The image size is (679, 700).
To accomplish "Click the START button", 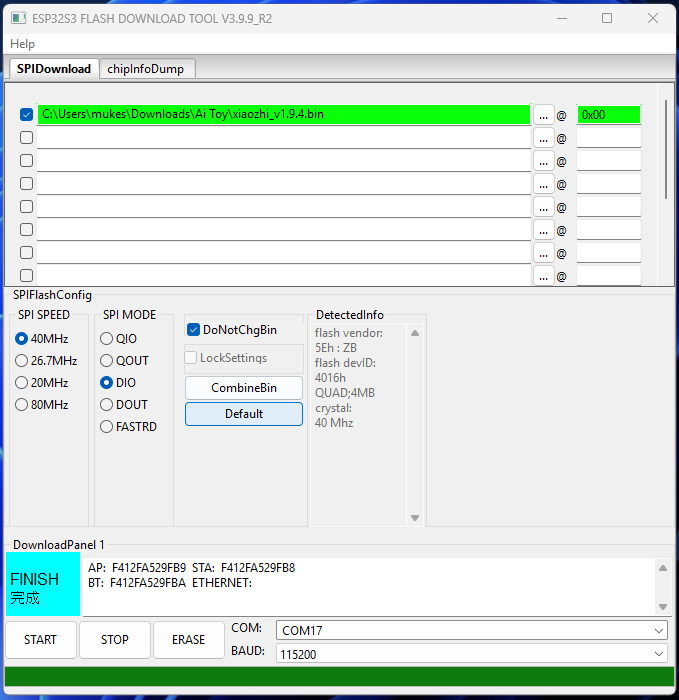I will [41, 640].
